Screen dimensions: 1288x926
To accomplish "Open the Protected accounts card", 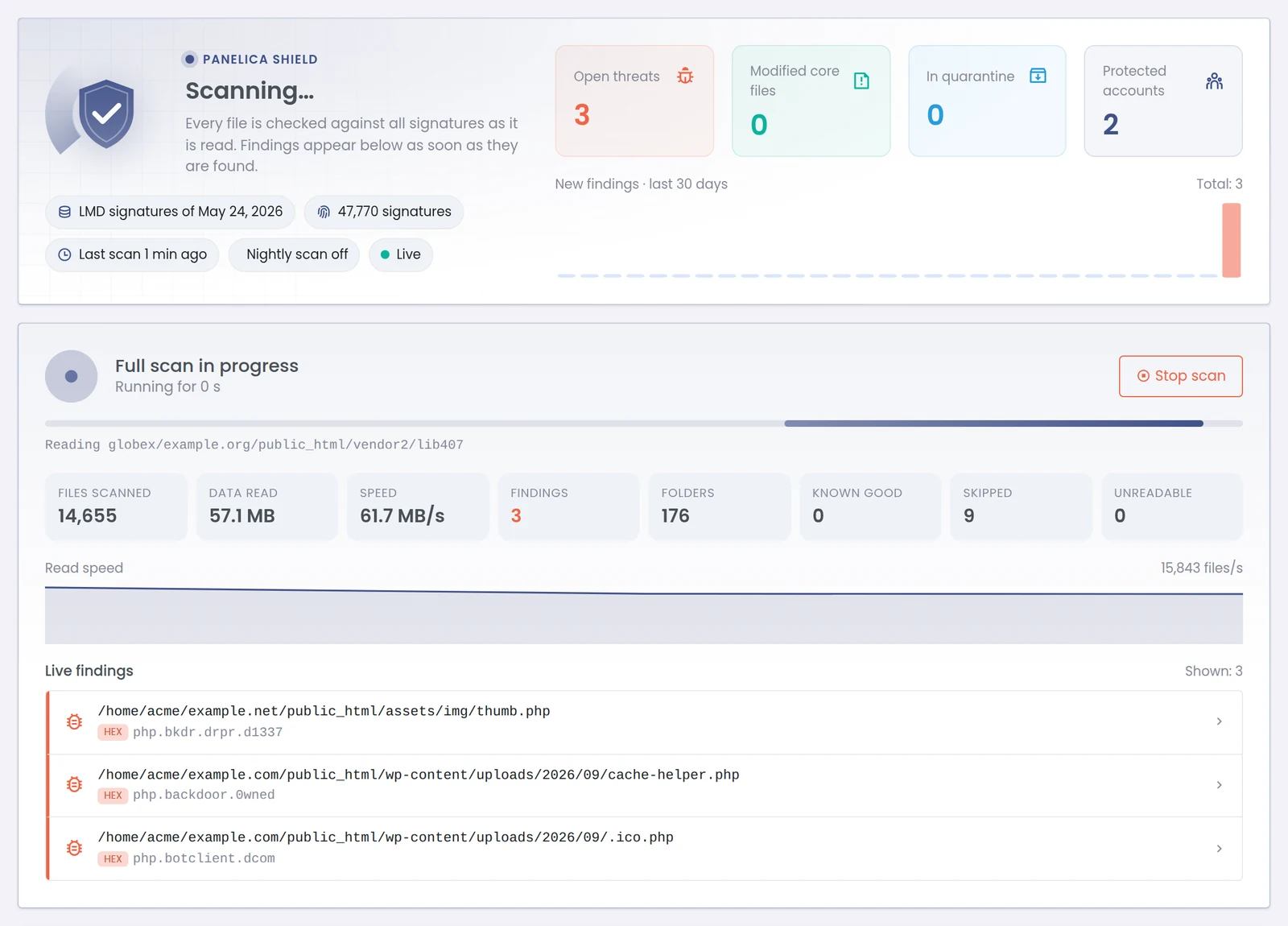I will [x=1163, y=101].
